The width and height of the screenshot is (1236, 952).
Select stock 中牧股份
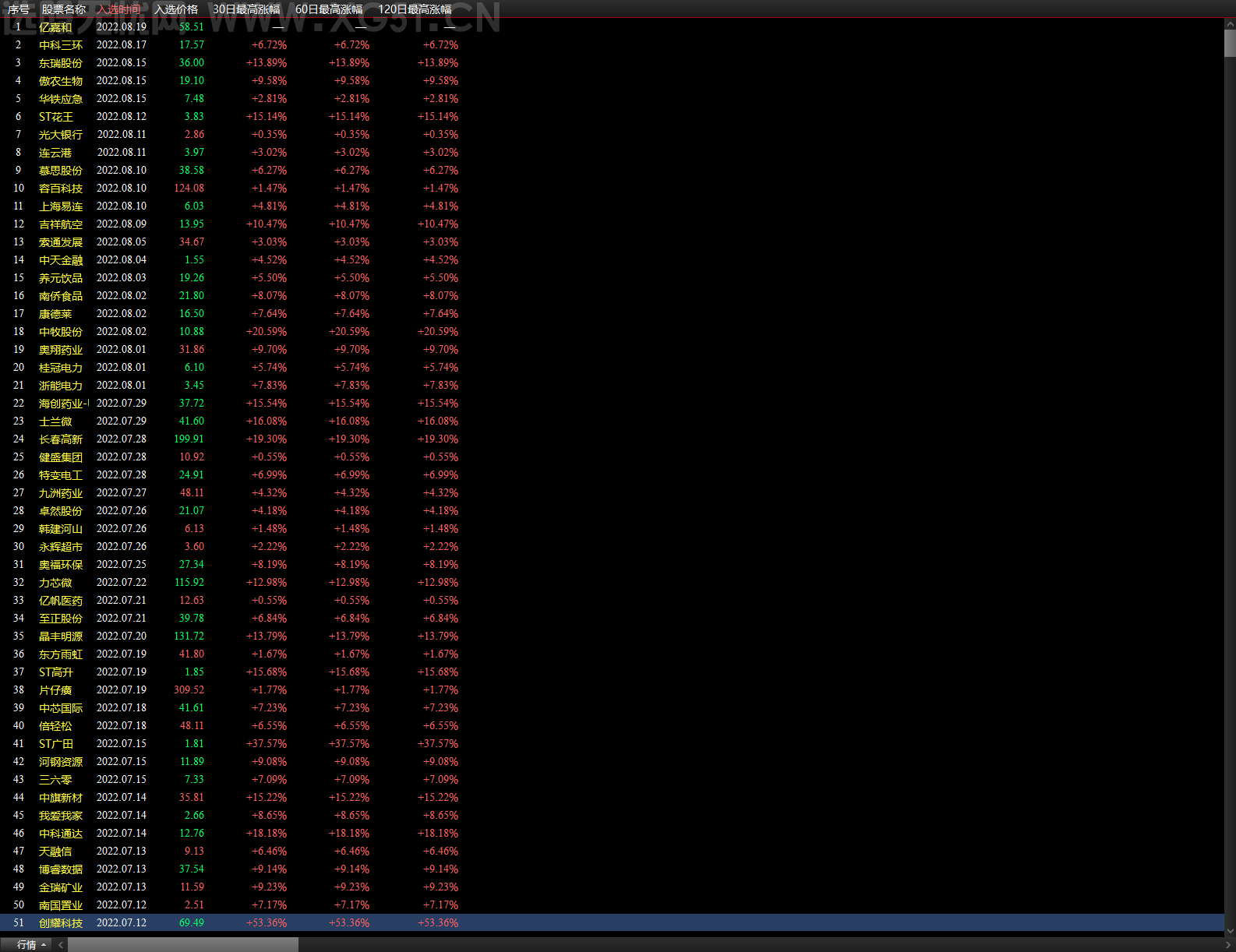pyautogui.click(x=61, y=332)
